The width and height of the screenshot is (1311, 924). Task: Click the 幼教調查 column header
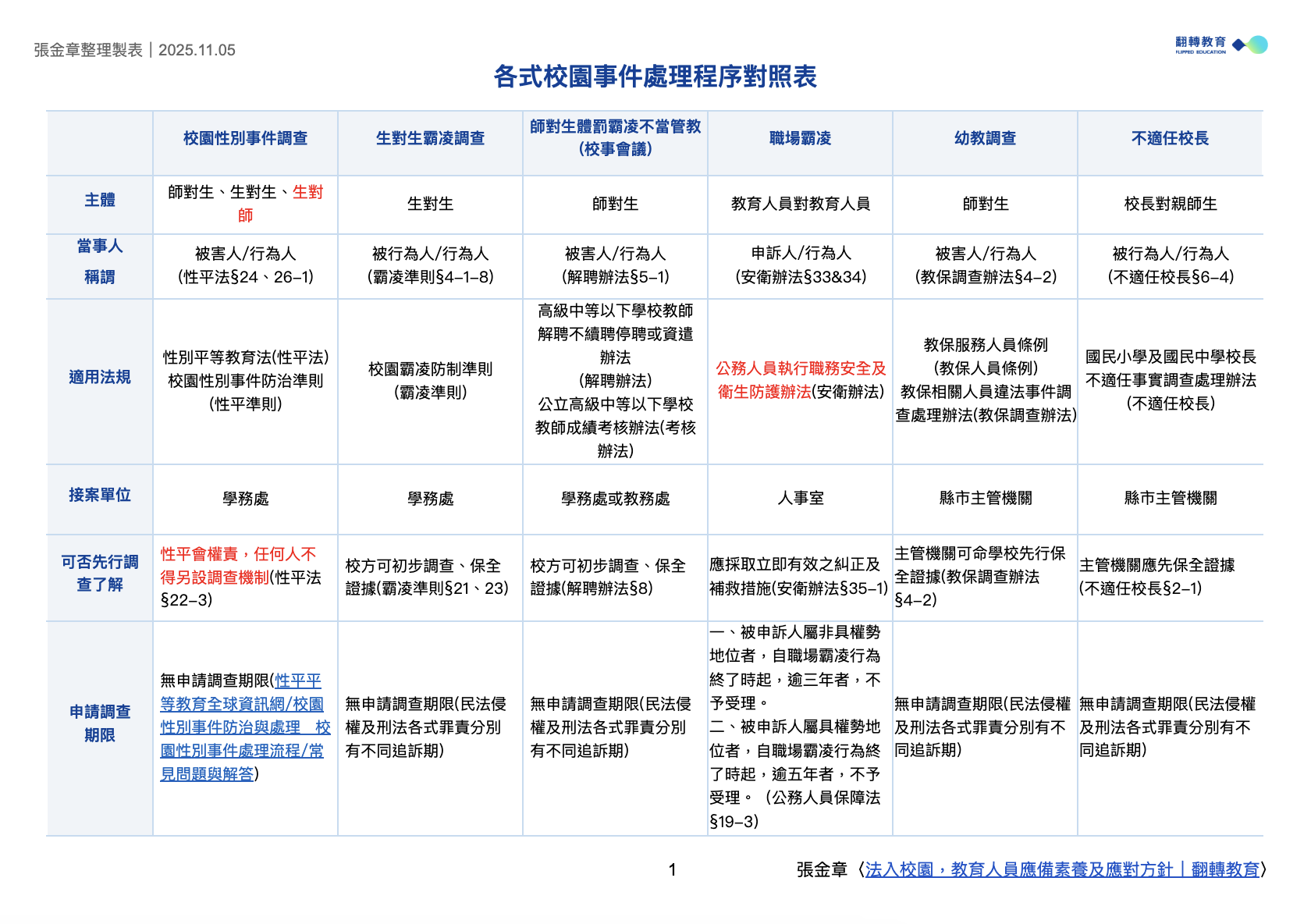[x=986, y=137]
